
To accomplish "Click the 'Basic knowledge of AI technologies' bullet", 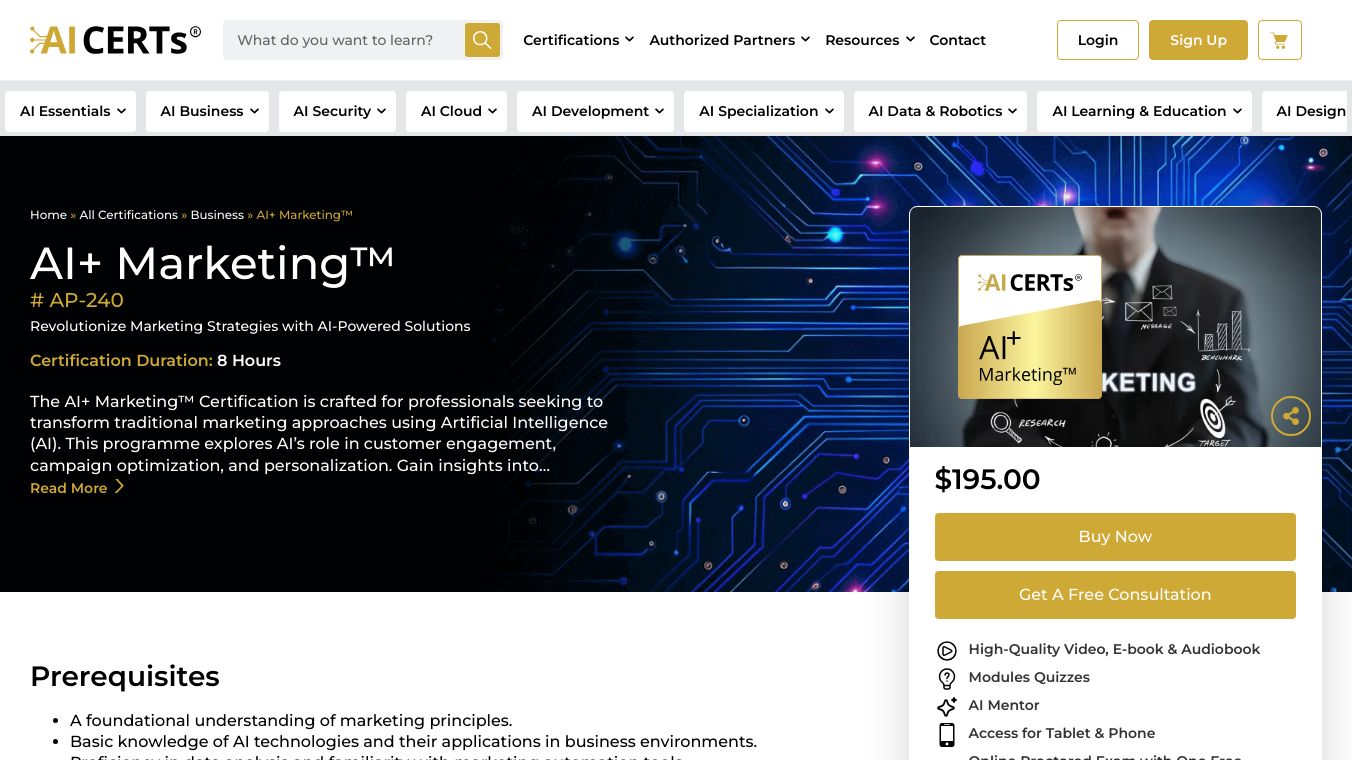I will coord(413,742).
